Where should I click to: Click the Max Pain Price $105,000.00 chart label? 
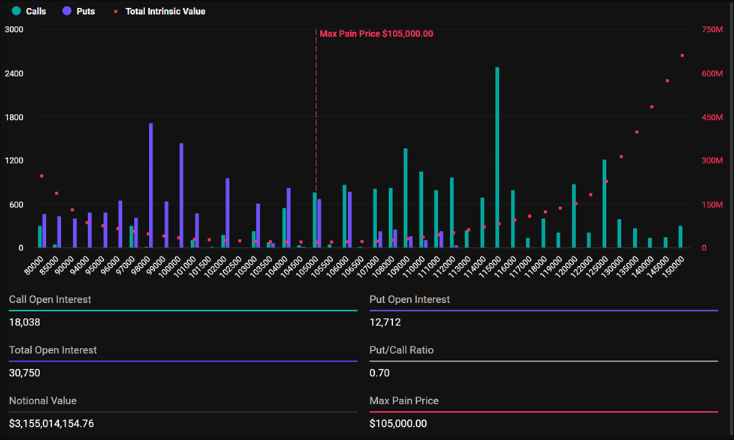tap(376, 33)
